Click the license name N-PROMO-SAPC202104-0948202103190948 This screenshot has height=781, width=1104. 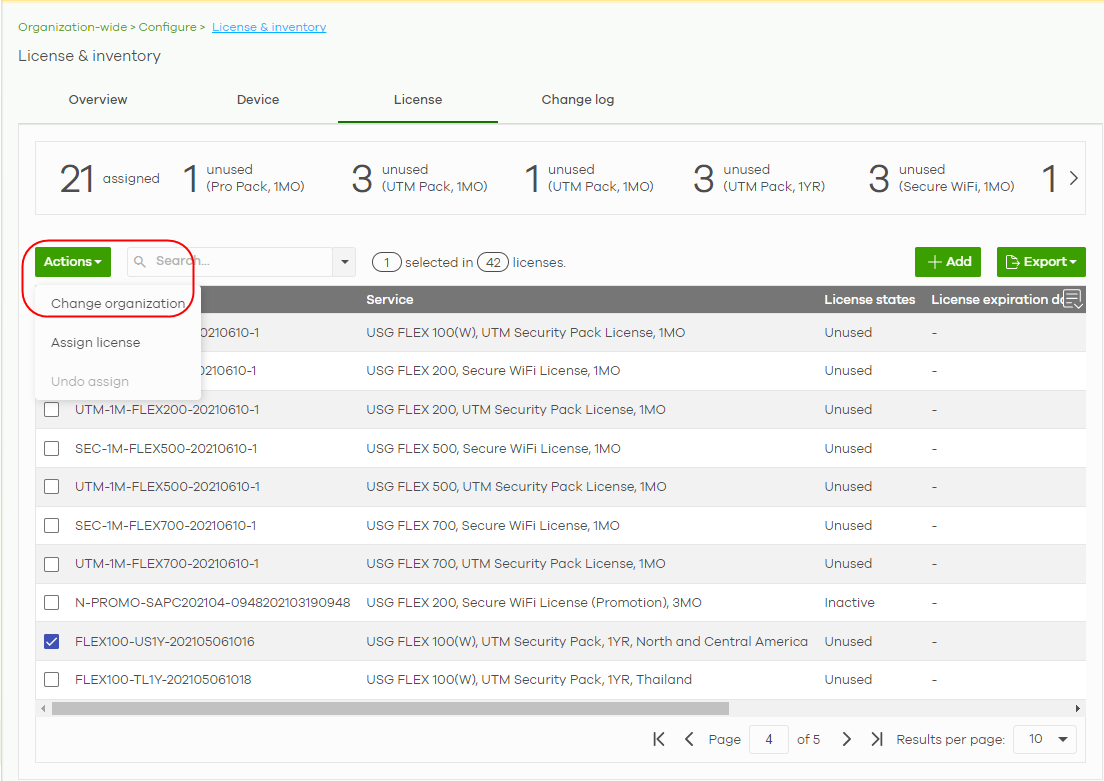(x=213, y=602)
